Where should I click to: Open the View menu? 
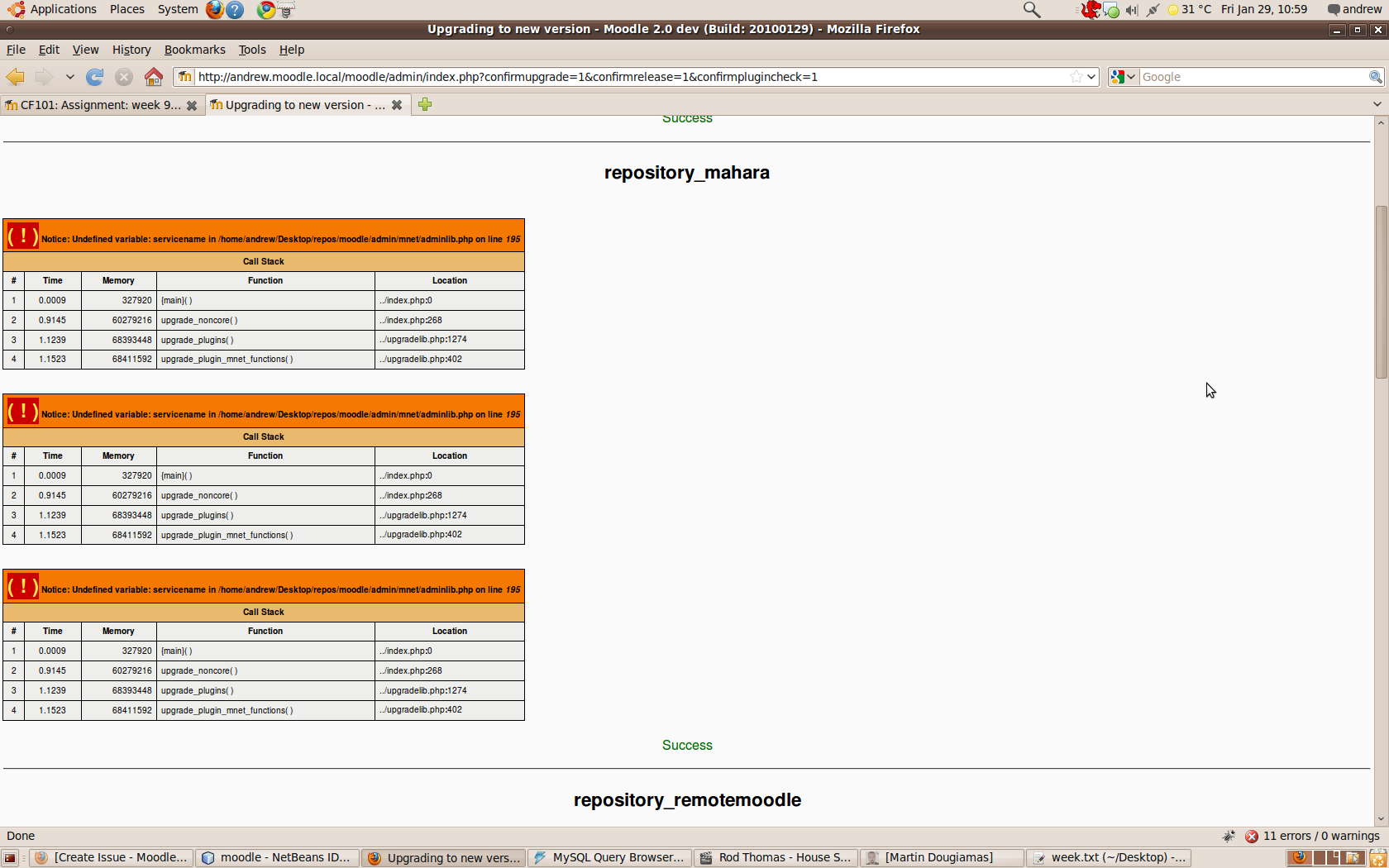(x=85, y=50)
